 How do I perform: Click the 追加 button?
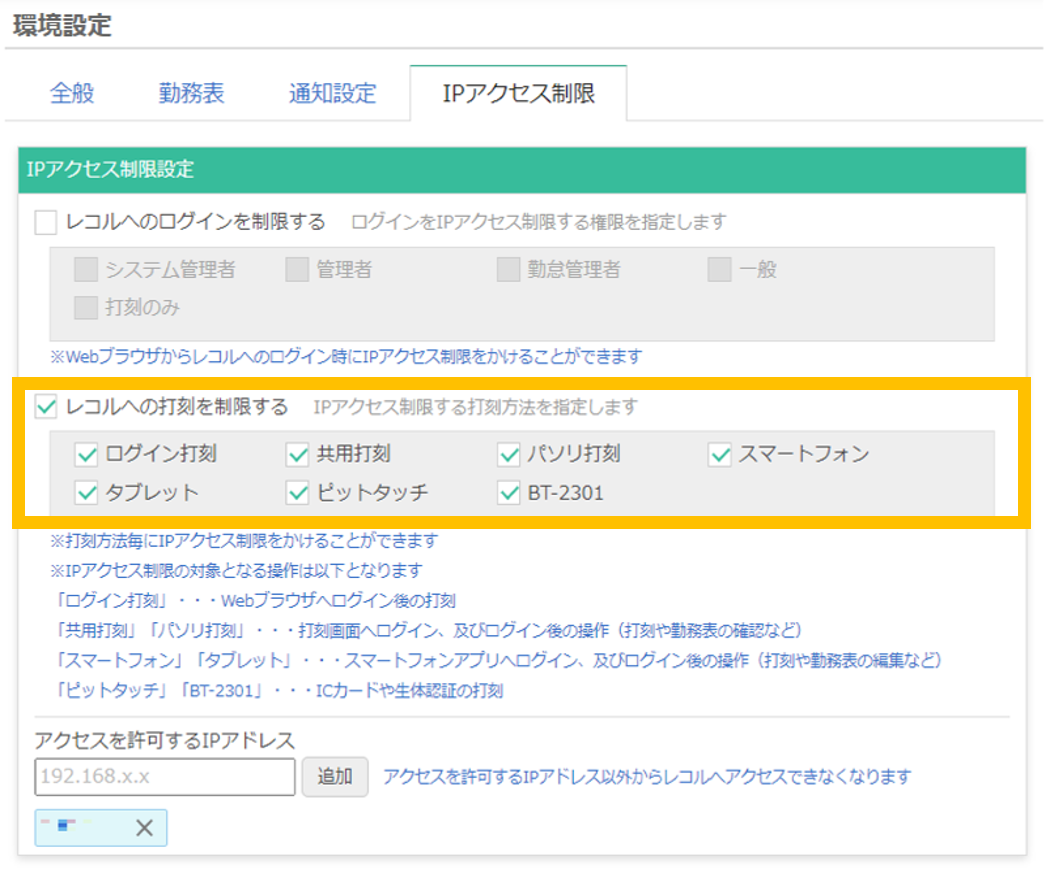[335, 778]
